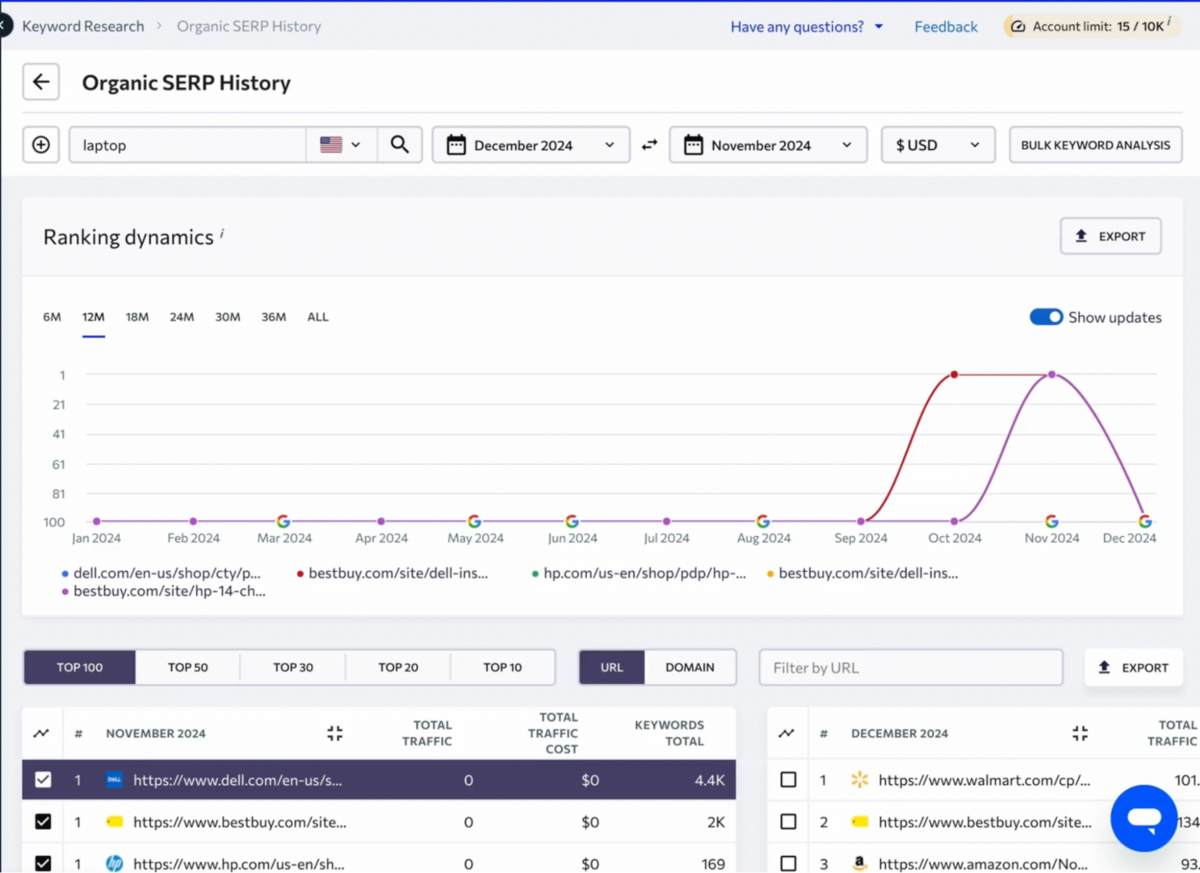The height and width of the screenshot is (873, 1200).
Task: Check the walmart.com row checkbox
Action: pyautogui.click(x=789, y=780)
